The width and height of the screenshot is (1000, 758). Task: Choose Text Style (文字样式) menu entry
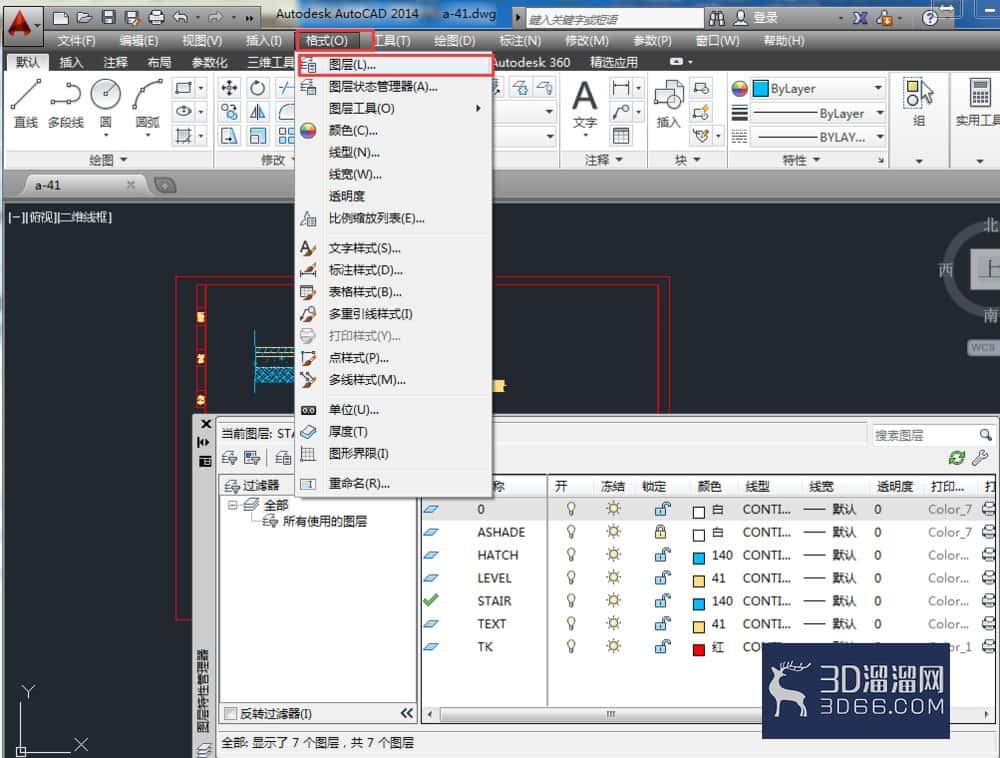point(394,248)
